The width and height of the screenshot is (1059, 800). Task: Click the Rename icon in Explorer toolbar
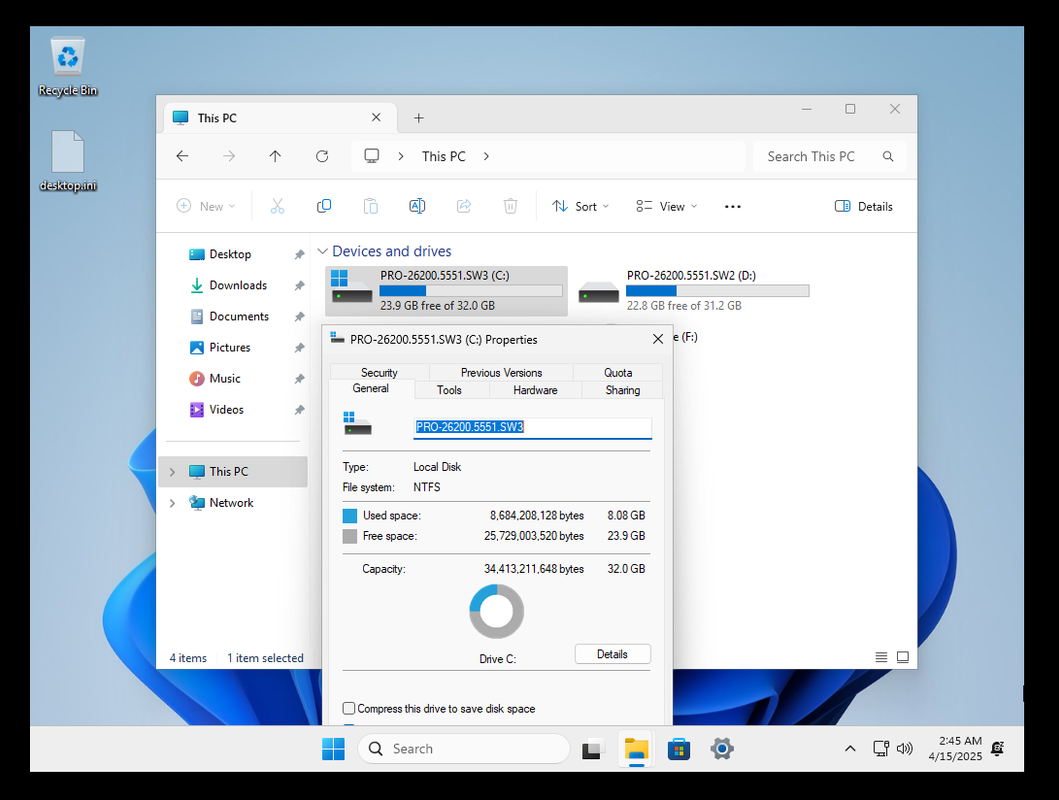417,206
